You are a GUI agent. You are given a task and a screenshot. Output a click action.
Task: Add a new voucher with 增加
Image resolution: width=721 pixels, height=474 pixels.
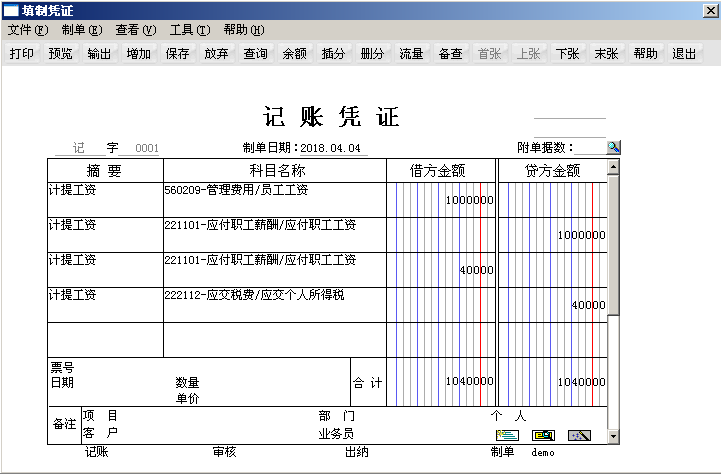(139, 54)
